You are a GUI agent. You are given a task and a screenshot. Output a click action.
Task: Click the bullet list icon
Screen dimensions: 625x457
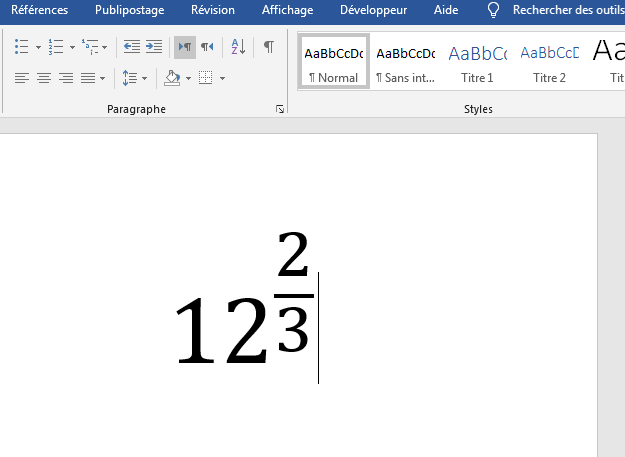tap(22, 47)
